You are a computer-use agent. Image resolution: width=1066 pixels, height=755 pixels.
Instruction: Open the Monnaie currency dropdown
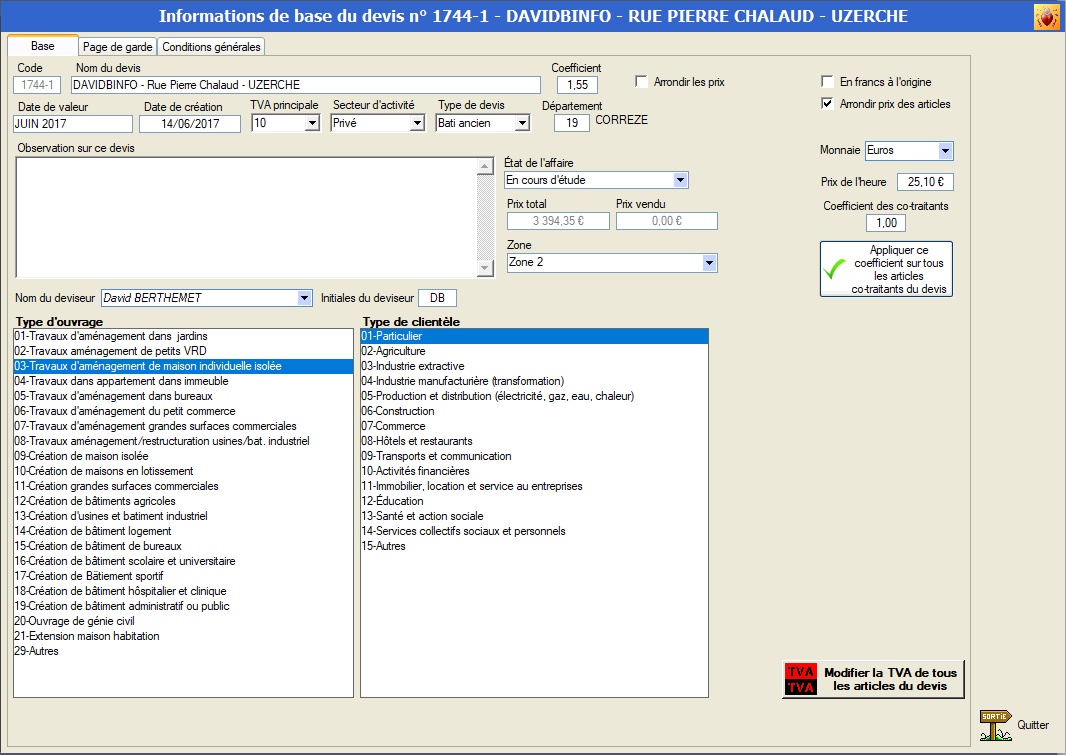pos(945,151)
